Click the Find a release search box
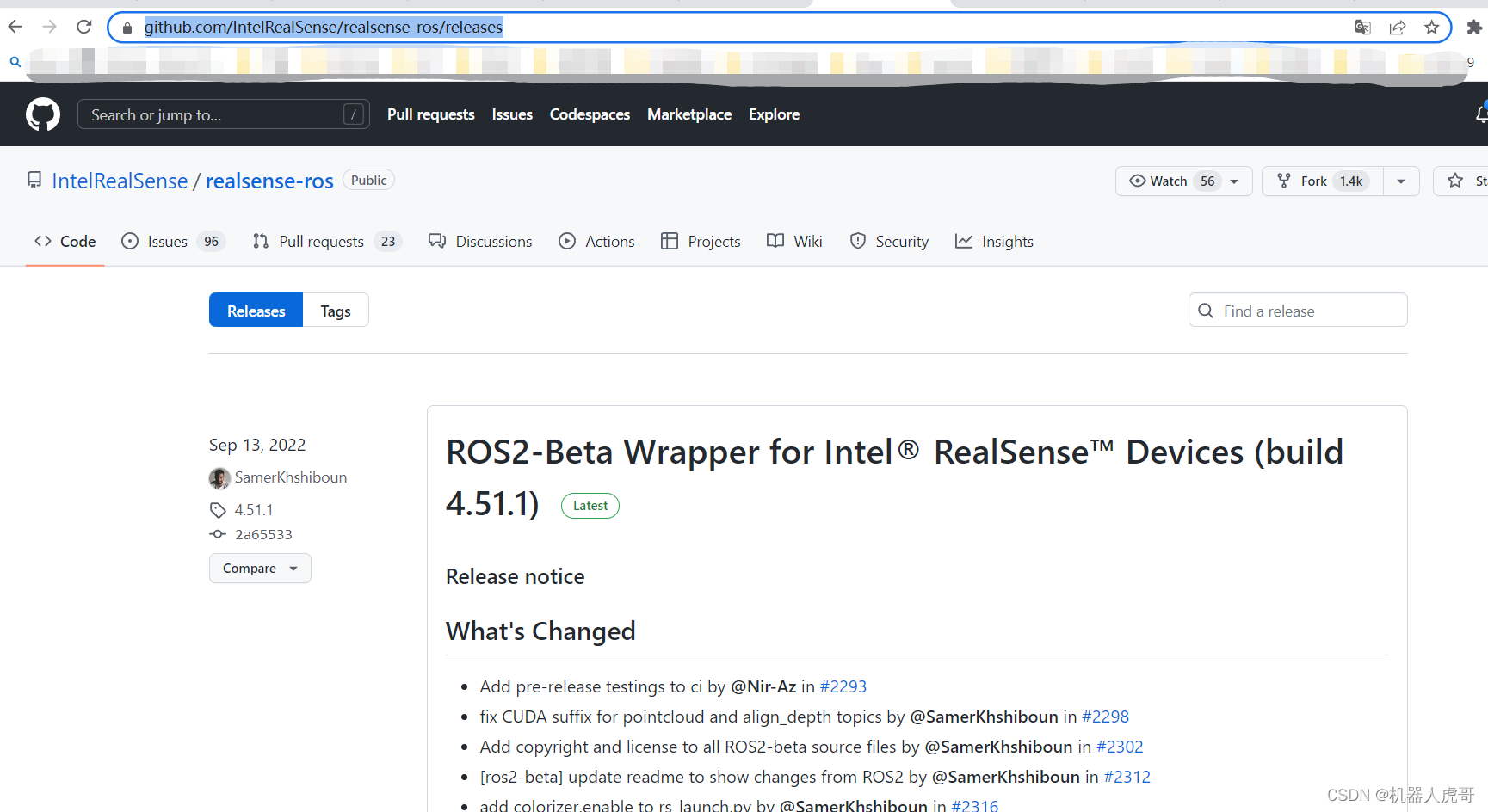This screenshot has width=1488, height=812. click(x=1298, y=311)
